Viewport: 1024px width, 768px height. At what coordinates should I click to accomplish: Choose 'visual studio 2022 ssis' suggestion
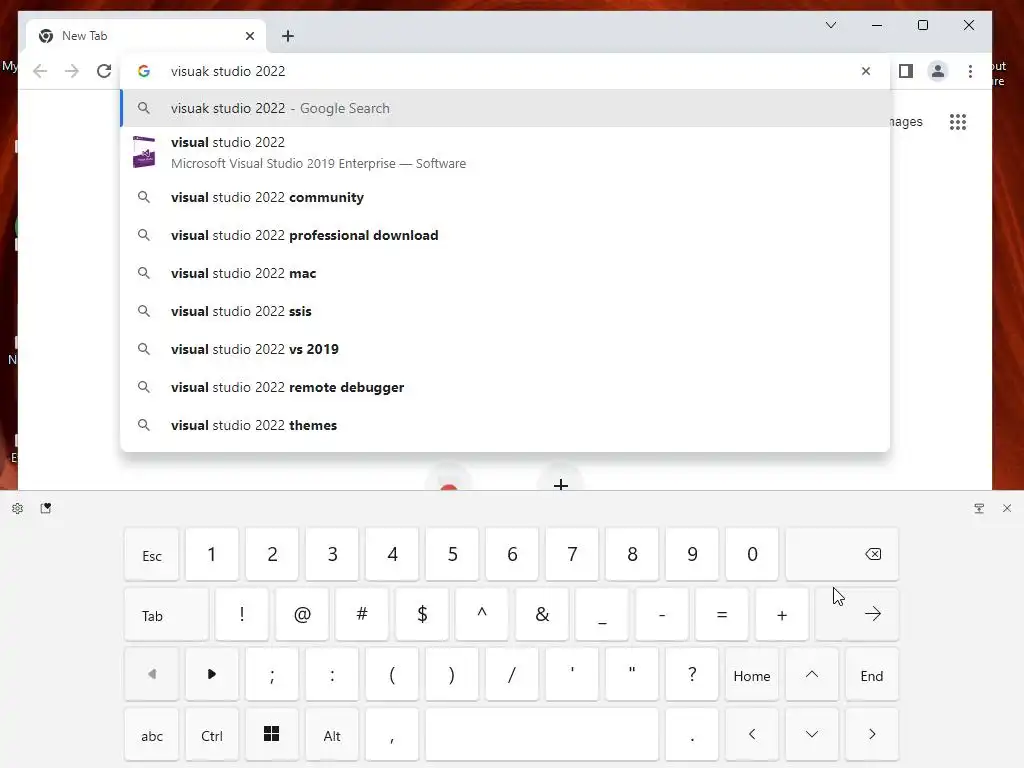click(505, 311)
